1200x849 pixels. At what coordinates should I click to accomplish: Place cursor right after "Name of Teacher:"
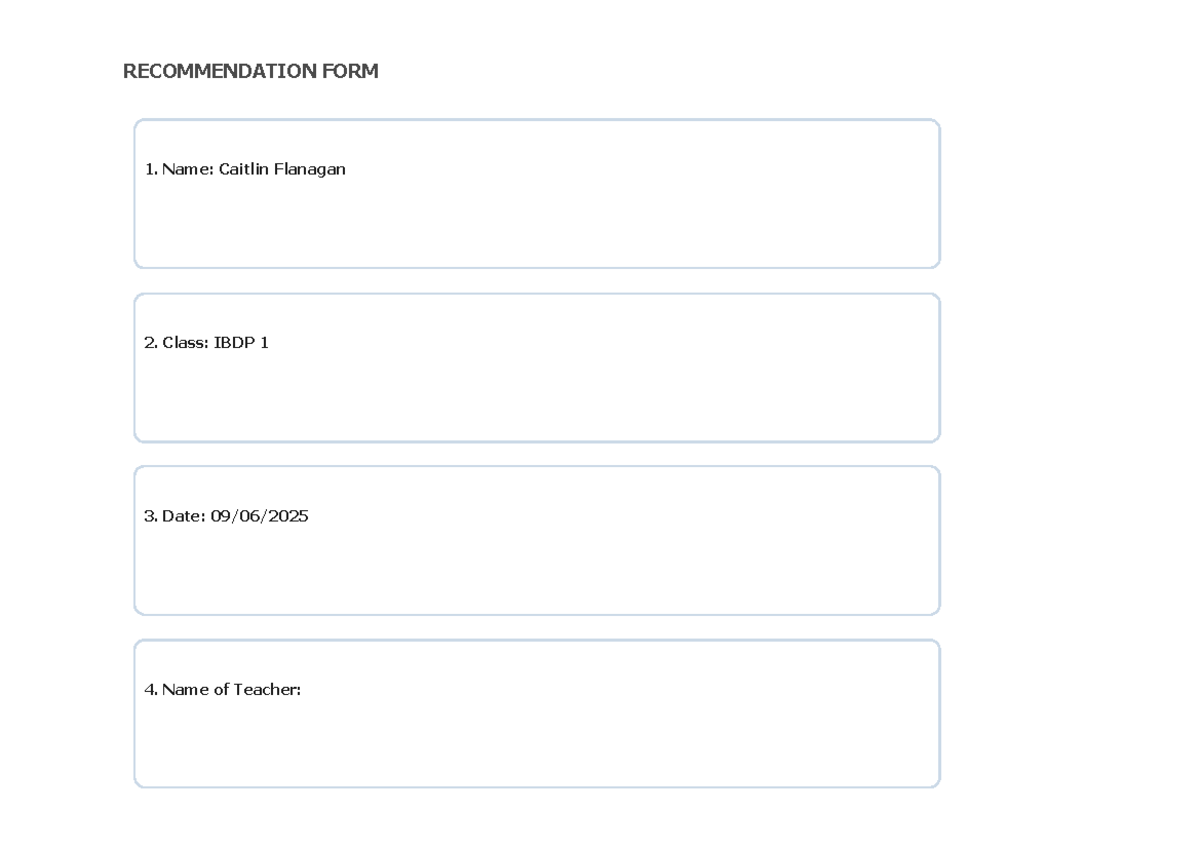(303, 689)
